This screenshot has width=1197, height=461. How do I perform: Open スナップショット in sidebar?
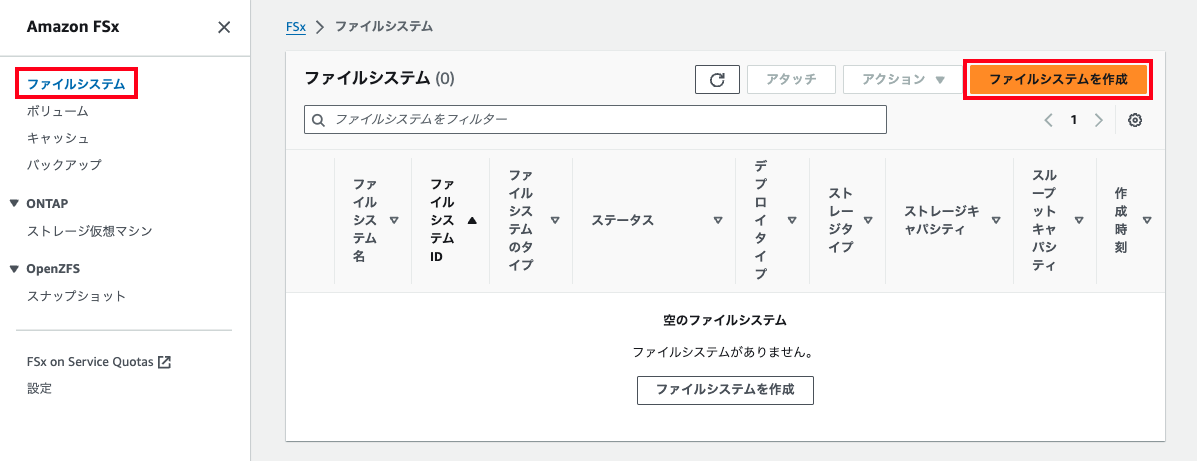(76, 296)
